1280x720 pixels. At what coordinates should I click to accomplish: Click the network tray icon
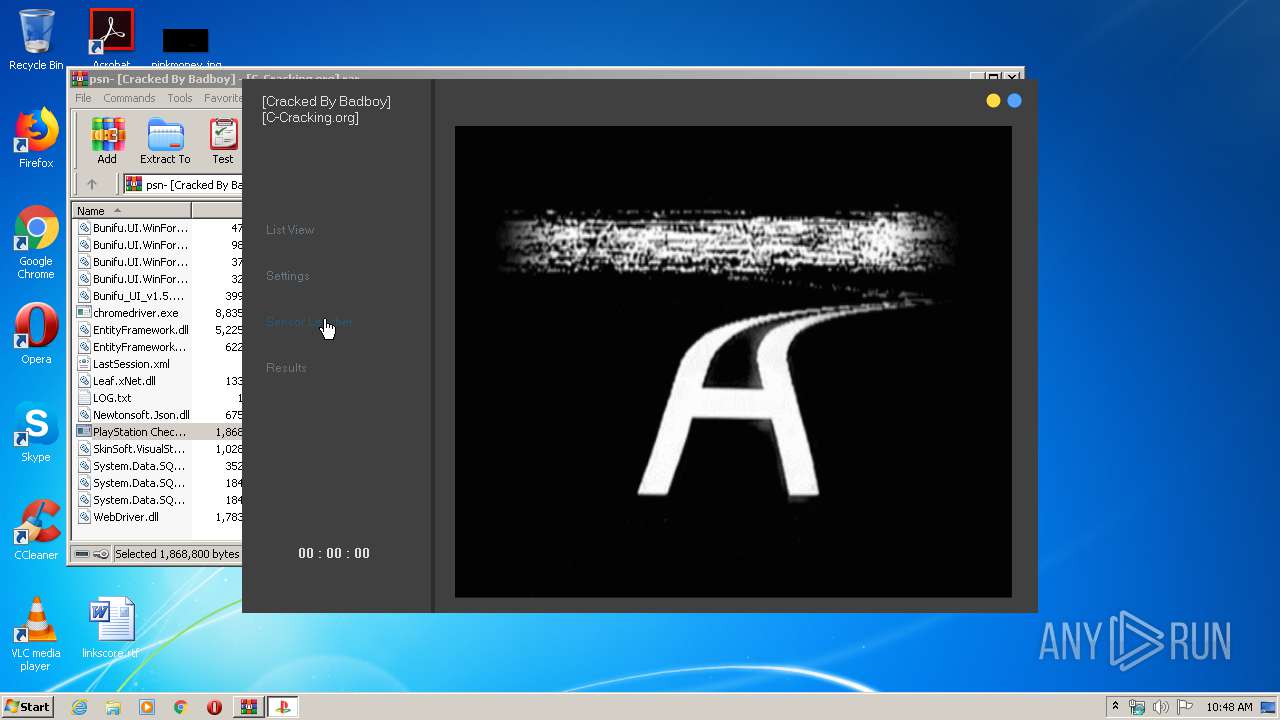point(1137,707)
